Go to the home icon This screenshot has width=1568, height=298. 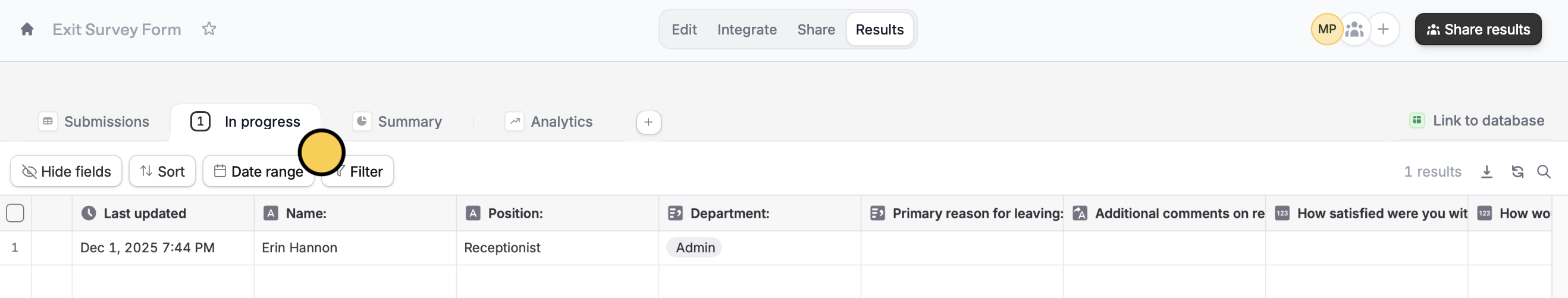[27, 29]
